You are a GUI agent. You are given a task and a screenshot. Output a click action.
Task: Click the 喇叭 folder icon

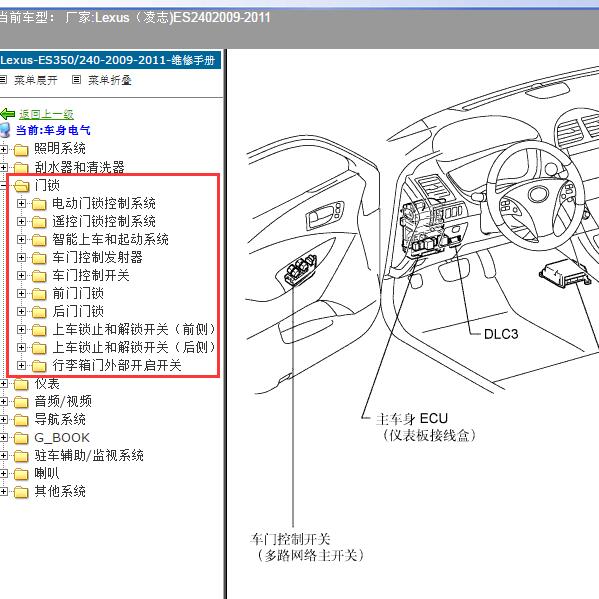21,474
